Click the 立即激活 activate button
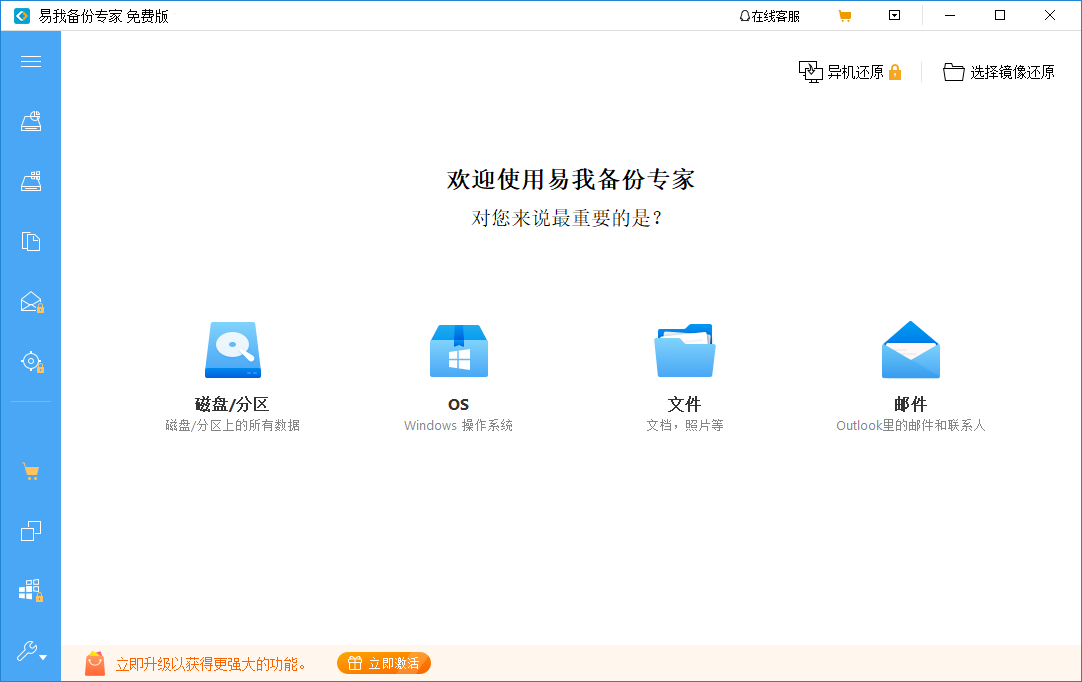This screenshot has width=1082, height=682. coord(384,663)
